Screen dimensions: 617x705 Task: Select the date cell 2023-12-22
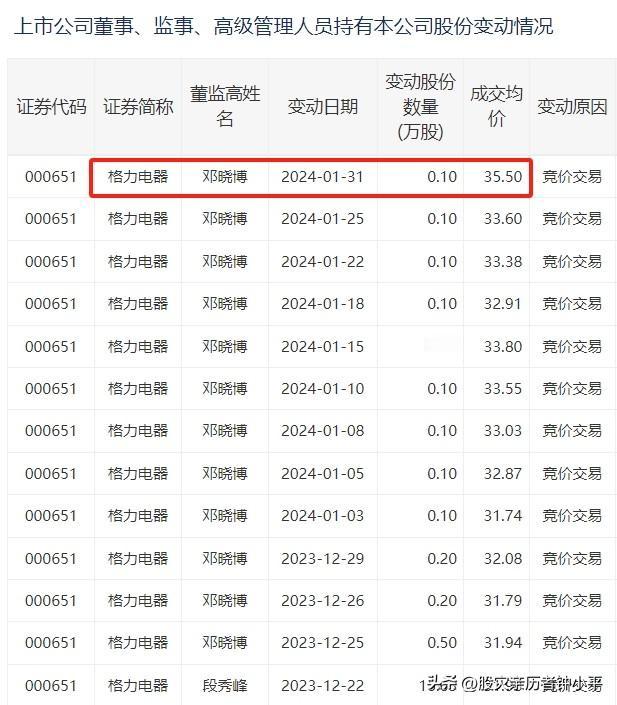(x=322, y=686)
